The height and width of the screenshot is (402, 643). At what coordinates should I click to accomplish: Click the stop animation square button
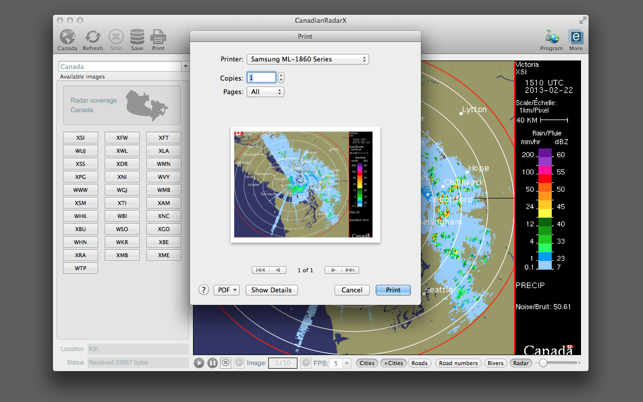(226, 363)
